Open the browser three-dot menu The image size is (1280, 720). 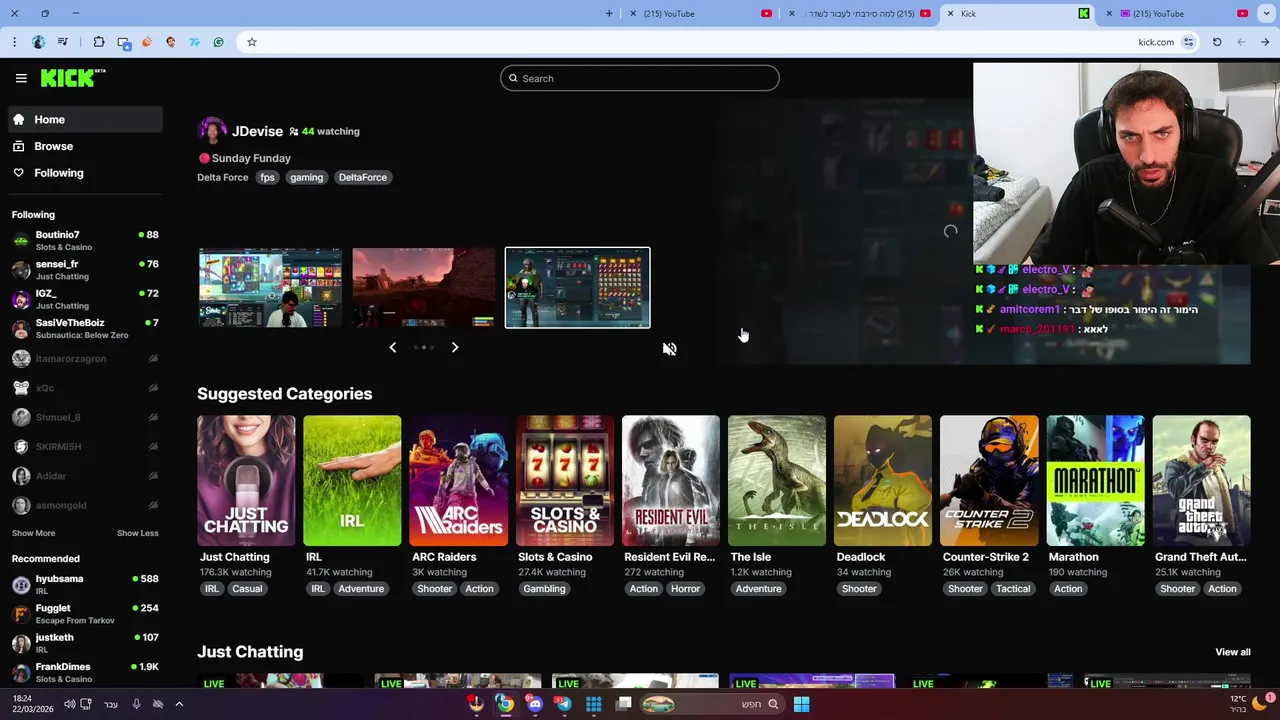tap(14, 42)
